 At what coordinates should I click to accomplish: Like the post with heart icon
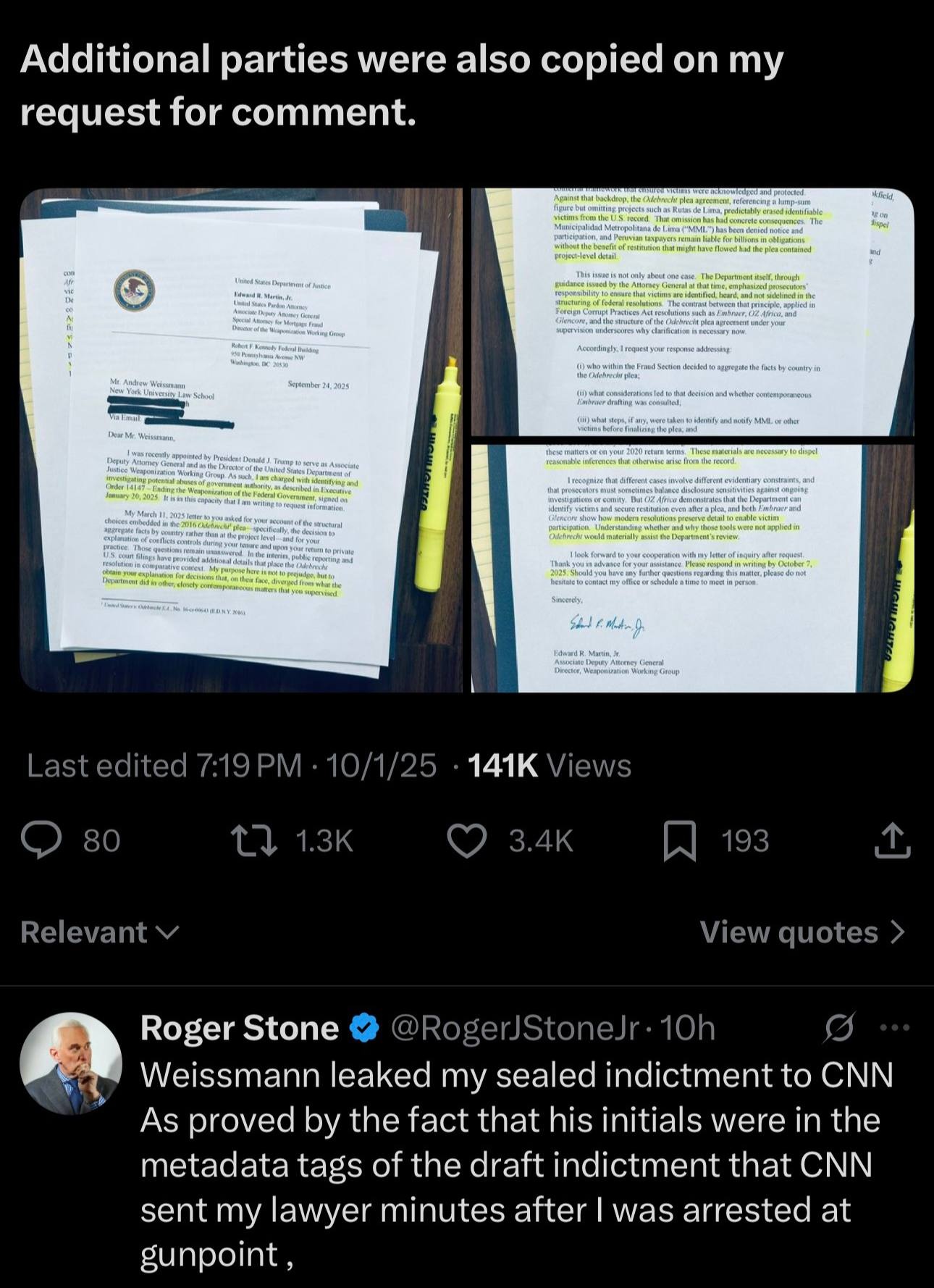(466, 841)
